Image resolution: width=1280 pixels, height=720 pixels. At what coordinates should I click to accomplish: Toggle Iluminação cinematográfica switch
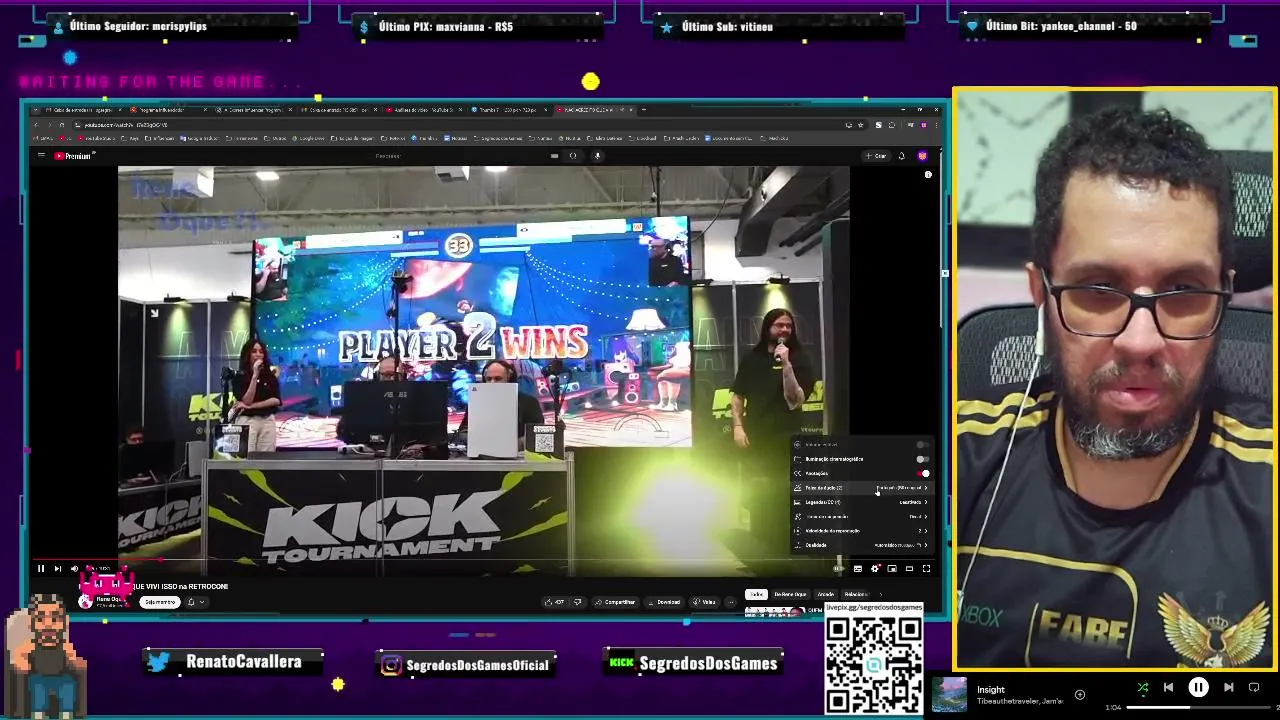click(922, 459)
